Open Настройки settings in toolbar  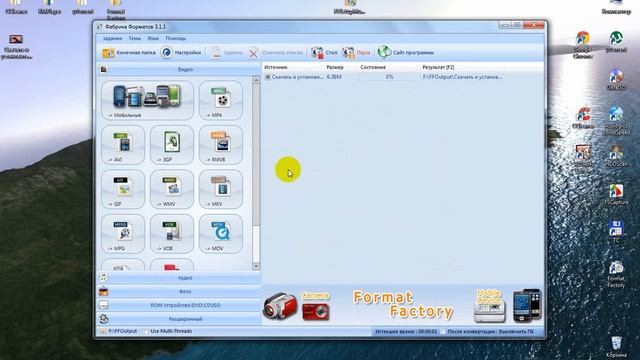coord(181,53)
